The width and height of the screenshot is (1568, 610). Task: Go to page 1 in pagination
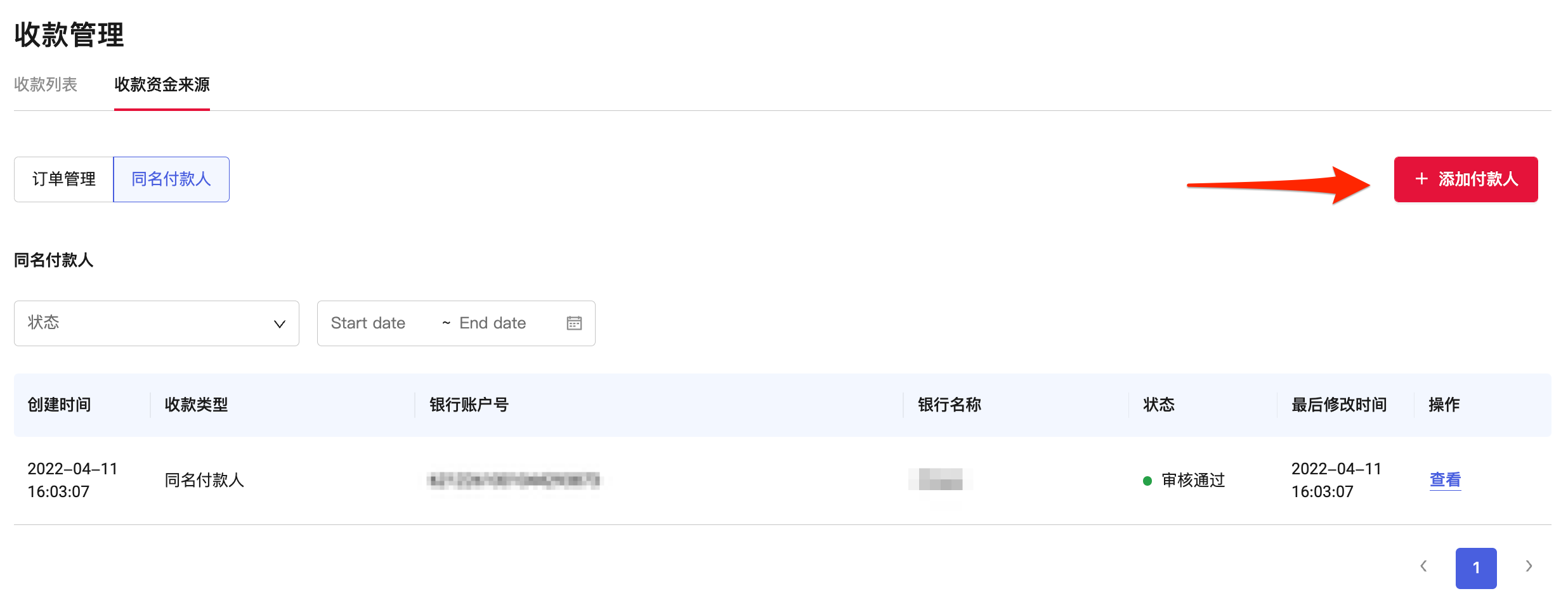click(1476, 568)
